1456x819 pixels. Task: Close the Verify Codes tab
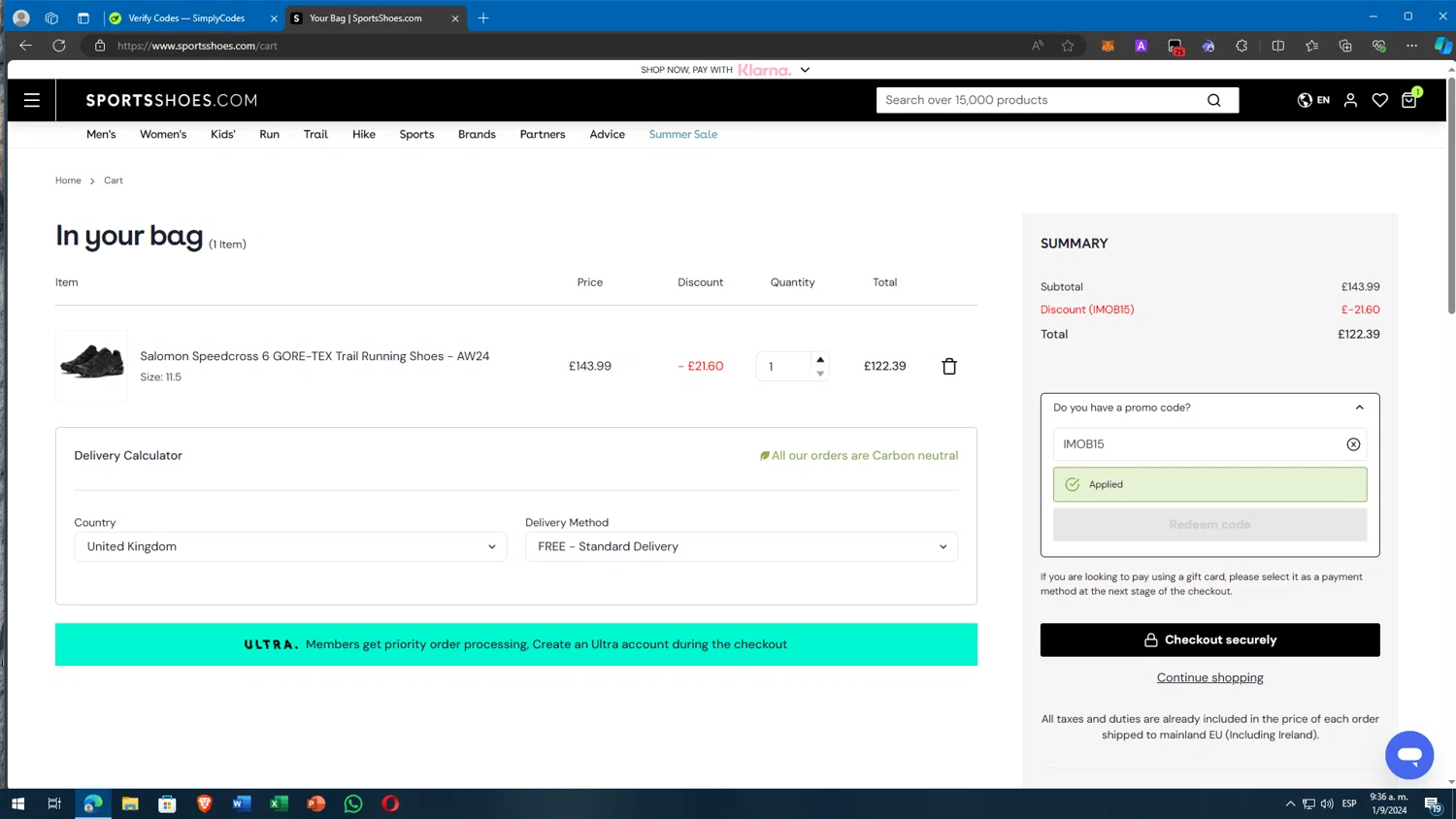274,18
